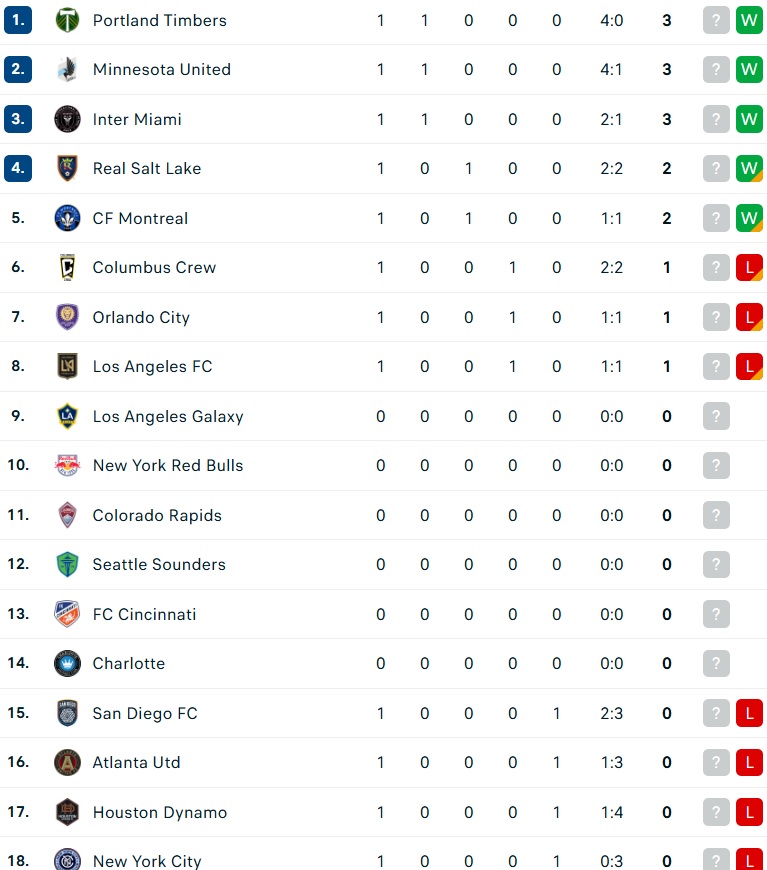This screenshot has height=870, width=767.
Task: Click the Los Angeles FC crest
Action: pos(67,366)
